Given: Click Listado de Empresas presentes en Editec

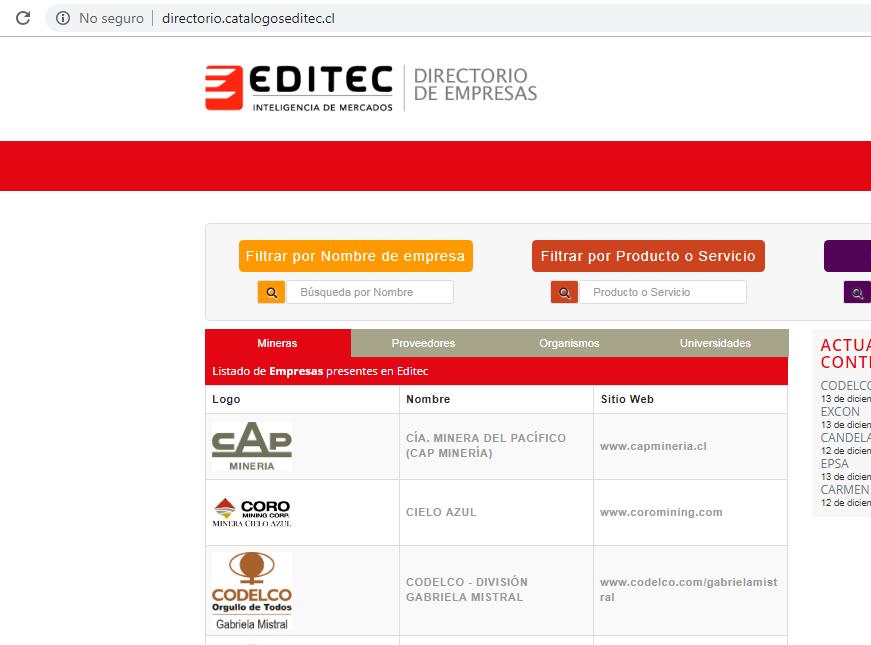Looking at the screenshot, I should tap(320, 371).
